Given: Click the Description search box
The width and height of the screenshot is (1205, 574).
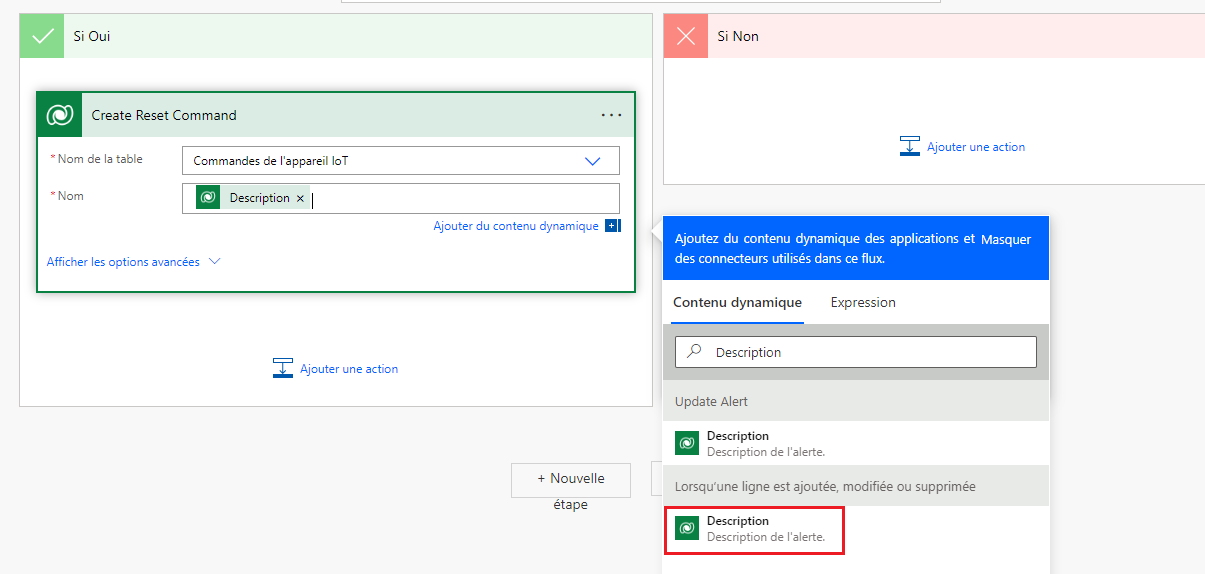Looking at the screenshot, I should click(x=856, y=352).
